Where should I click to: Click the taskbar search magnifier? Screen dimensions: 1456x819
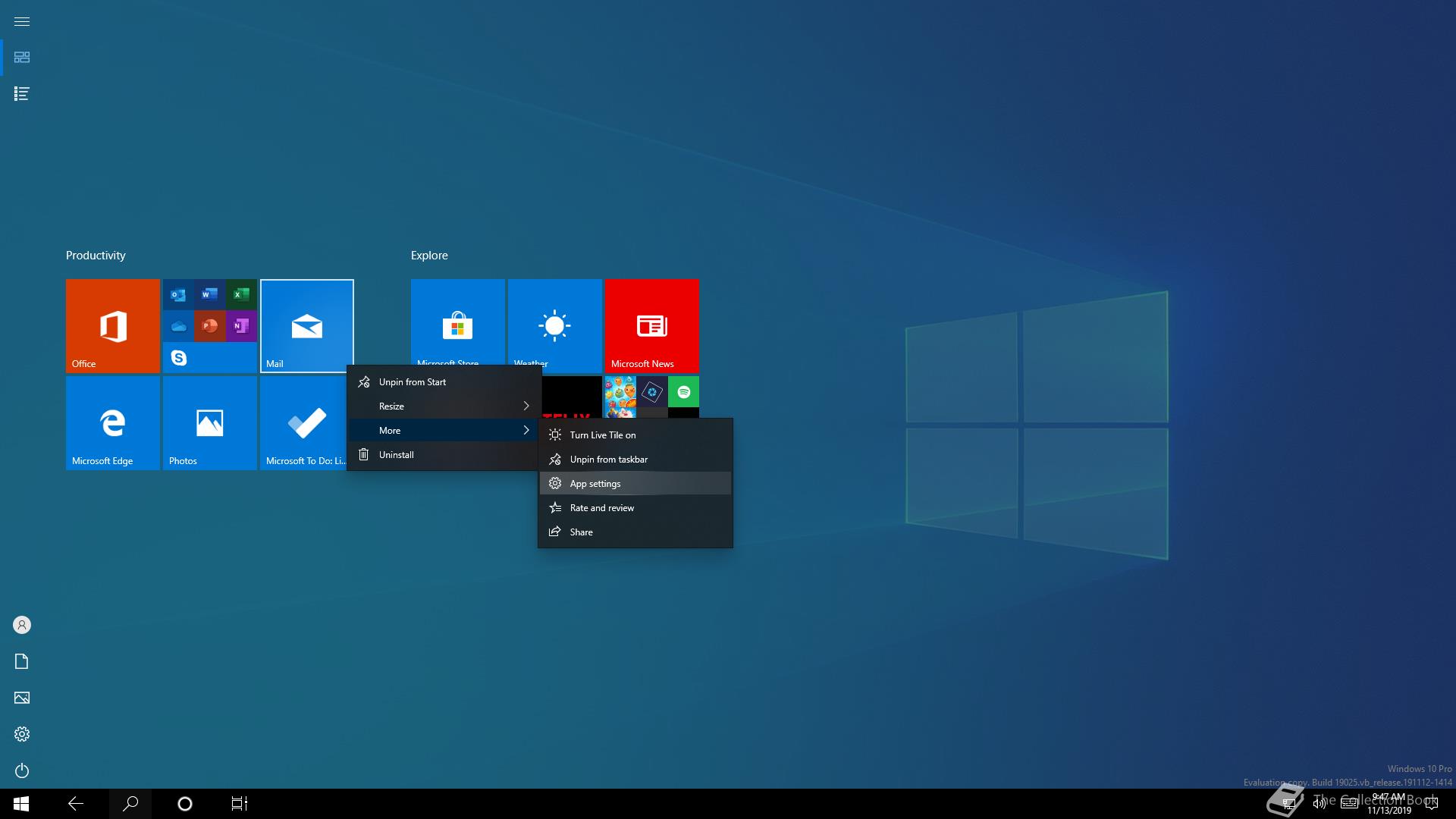click(130, 803)
